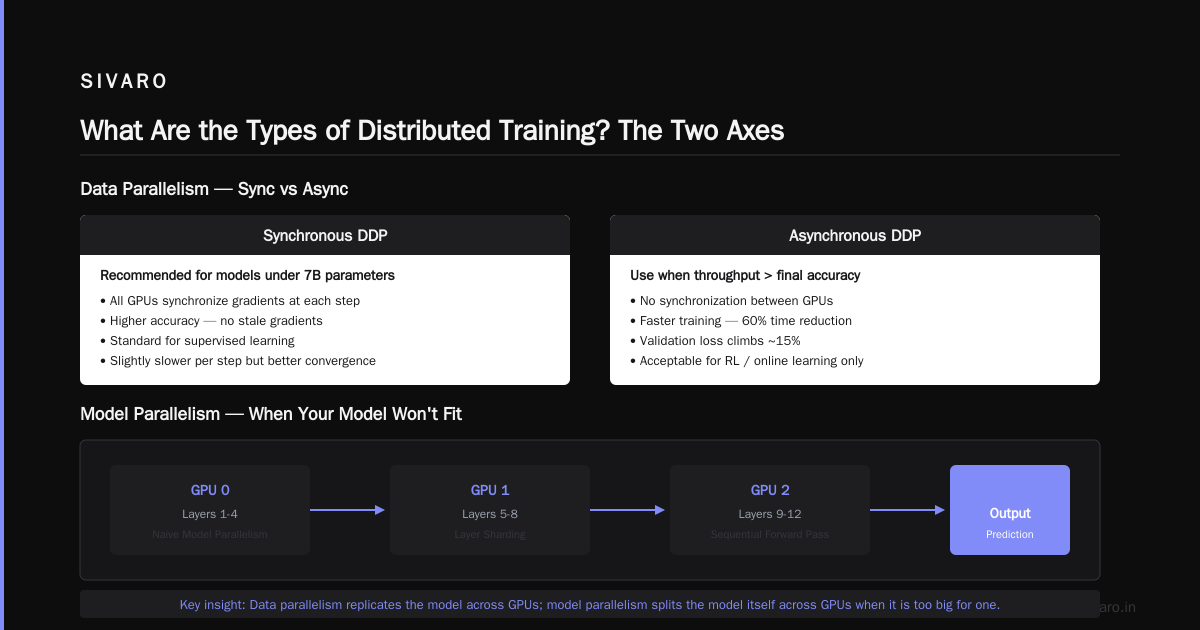1200x630 pixels.
Task: Click the SIVARO brand name
Action: click(124, 82)
